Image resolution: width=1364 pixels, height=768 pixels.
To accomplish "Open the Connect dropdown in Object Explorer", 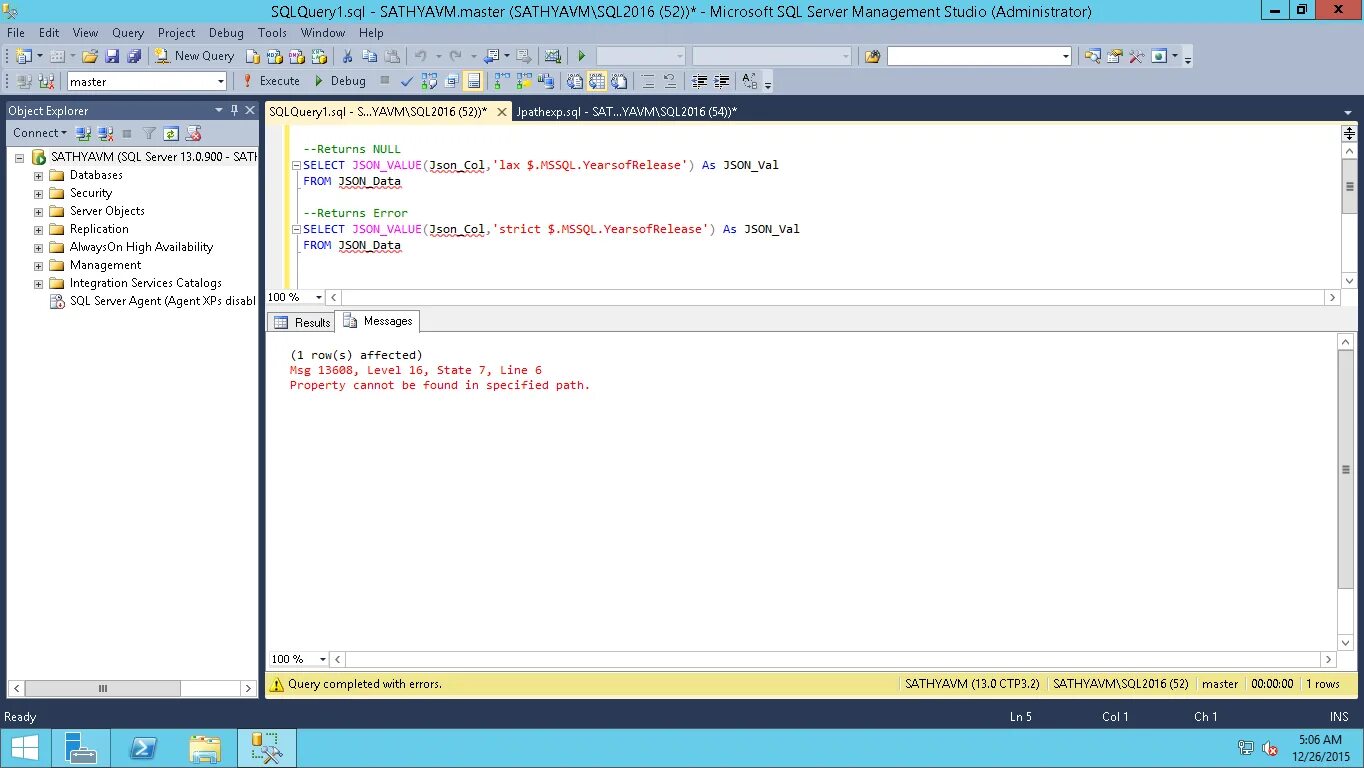I will [x=40, y=133].
